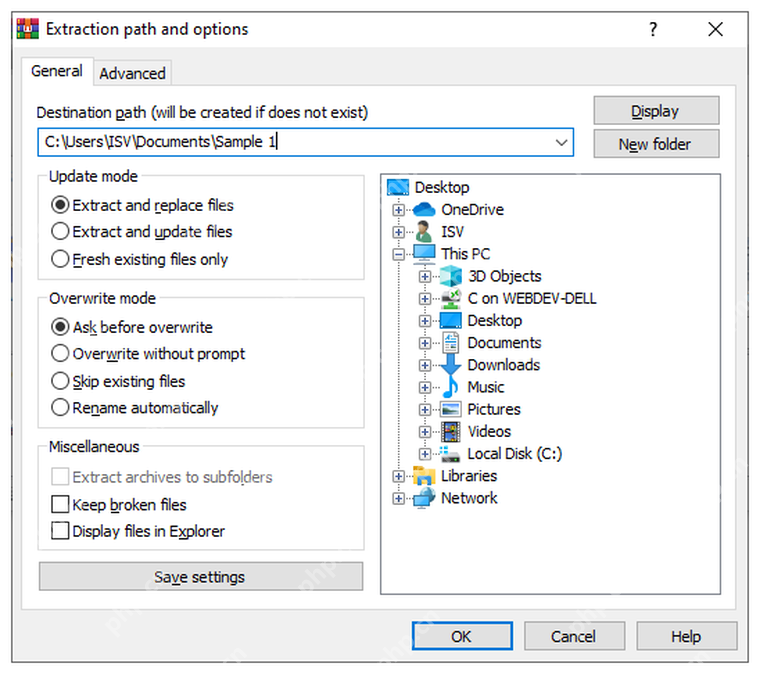Screen dimensions: 760x674
Task: Expand the C on WEBDEV-DELL node
Action: click(x=425, y=298)
